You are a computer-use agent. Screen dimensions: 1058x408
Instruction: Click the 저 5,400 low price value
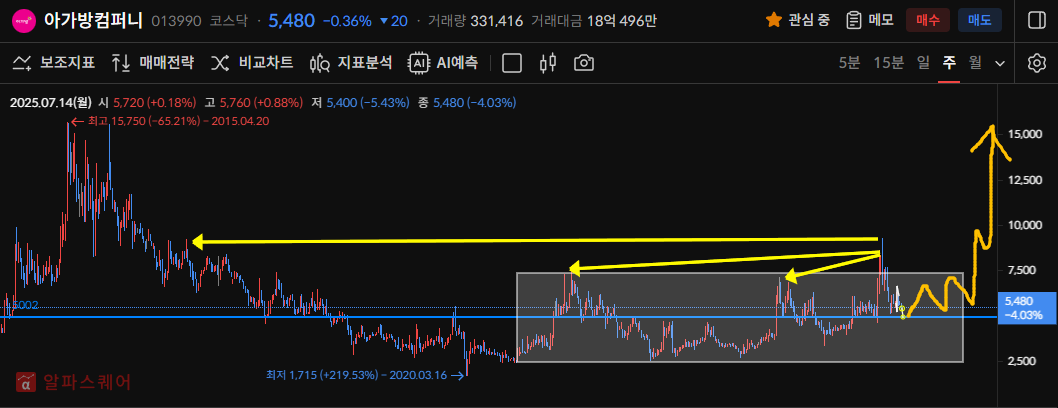point(360,103)
